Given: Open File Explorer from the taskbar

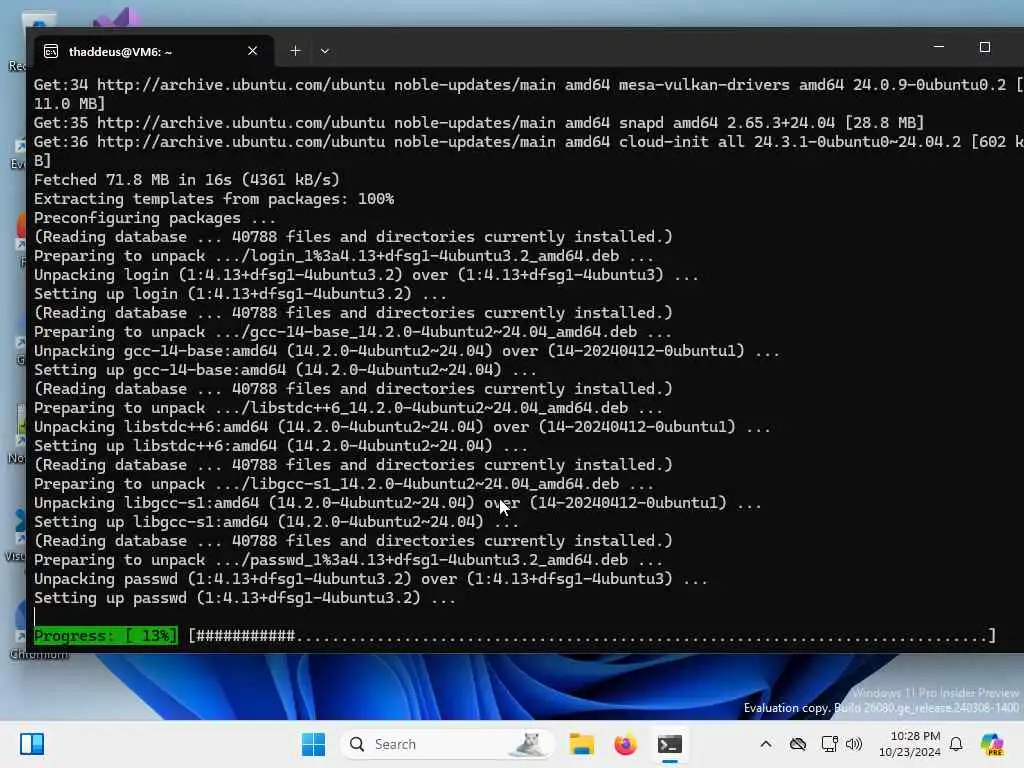Looking at the screenshot, I should point(581,744).
